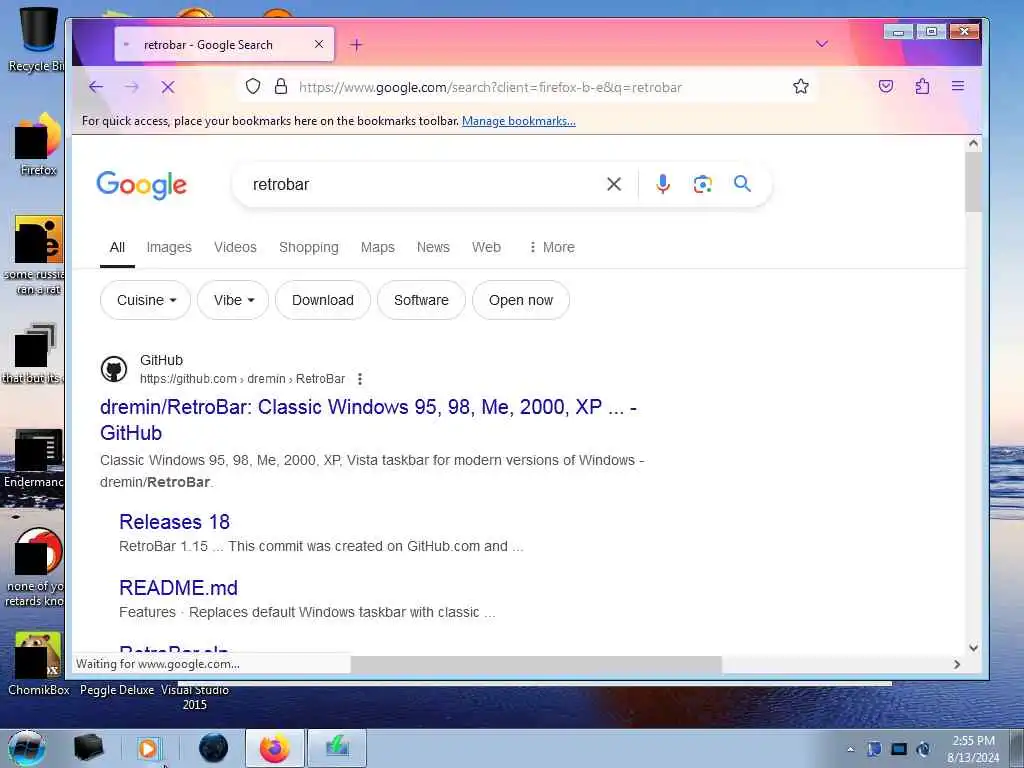Switch to the Images tab

point(169,248)
